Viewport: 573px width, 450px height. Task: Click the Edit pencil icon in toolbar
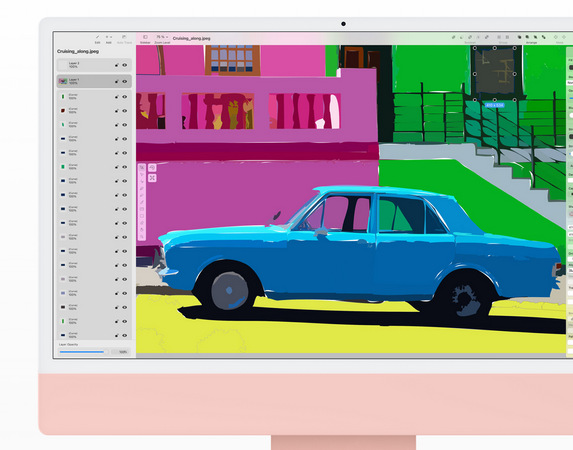[x=97, y=37]
